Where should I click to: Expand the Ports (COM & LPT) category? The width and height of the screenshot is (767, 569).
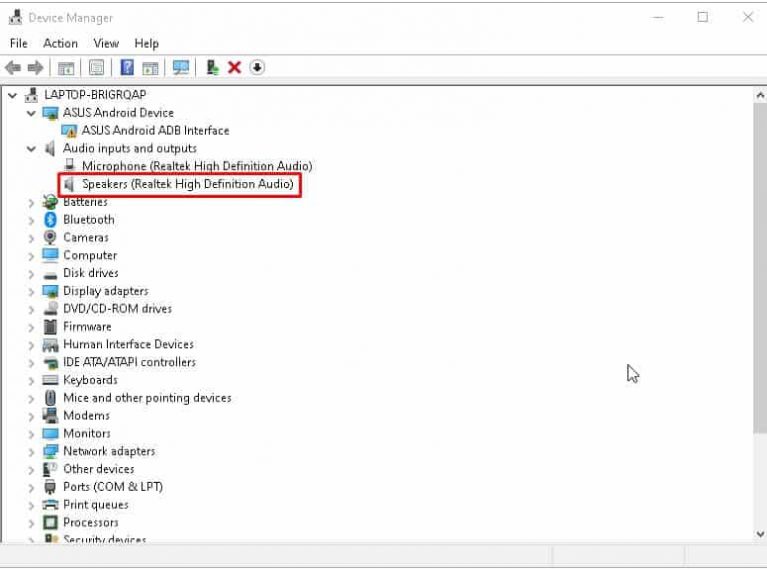click(31, 487)
